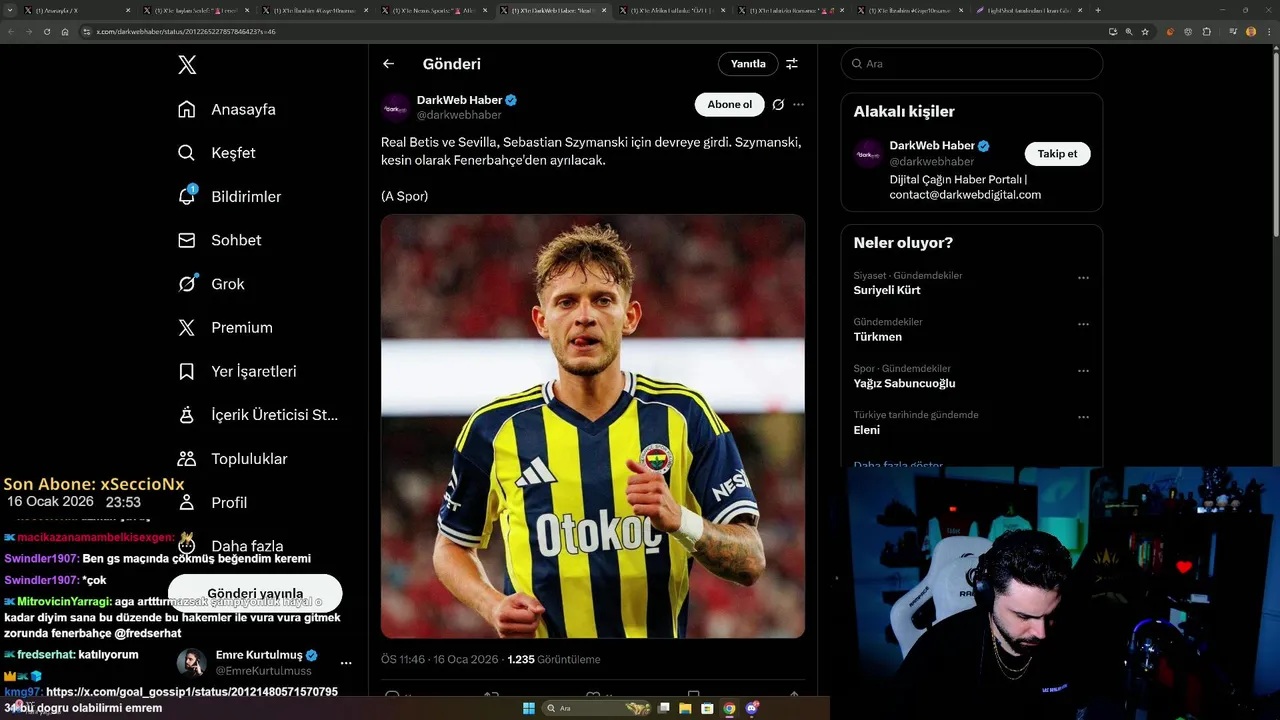The width and height of the screenshot is (1280, 720).
Task: Open the Keşfet search icon
Action: pos(187,153)
